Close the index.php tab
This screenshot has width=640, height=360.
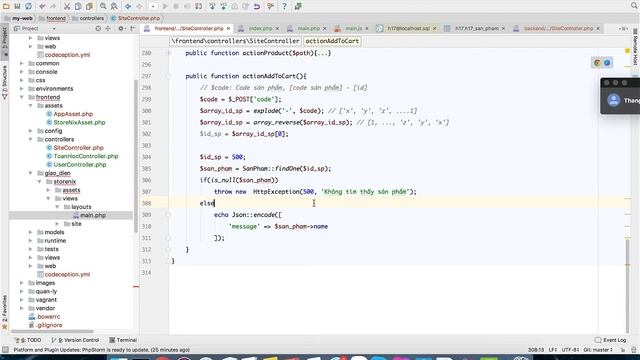coord(277,29)
